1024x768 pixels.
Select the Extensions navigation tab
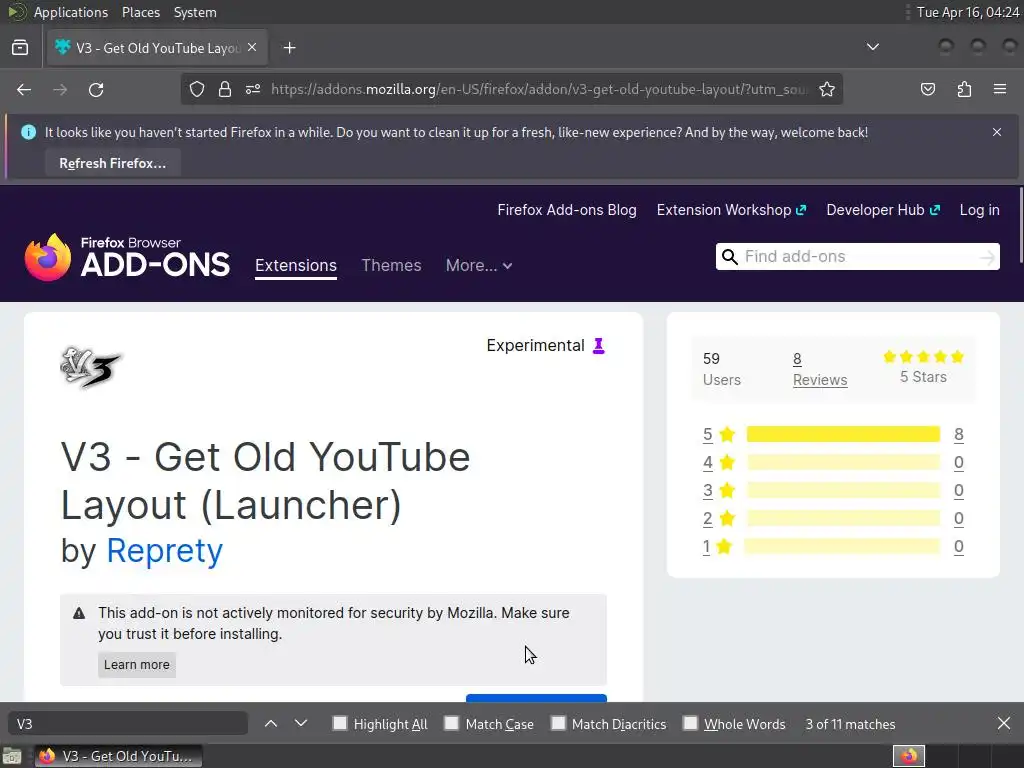[296, 265]
